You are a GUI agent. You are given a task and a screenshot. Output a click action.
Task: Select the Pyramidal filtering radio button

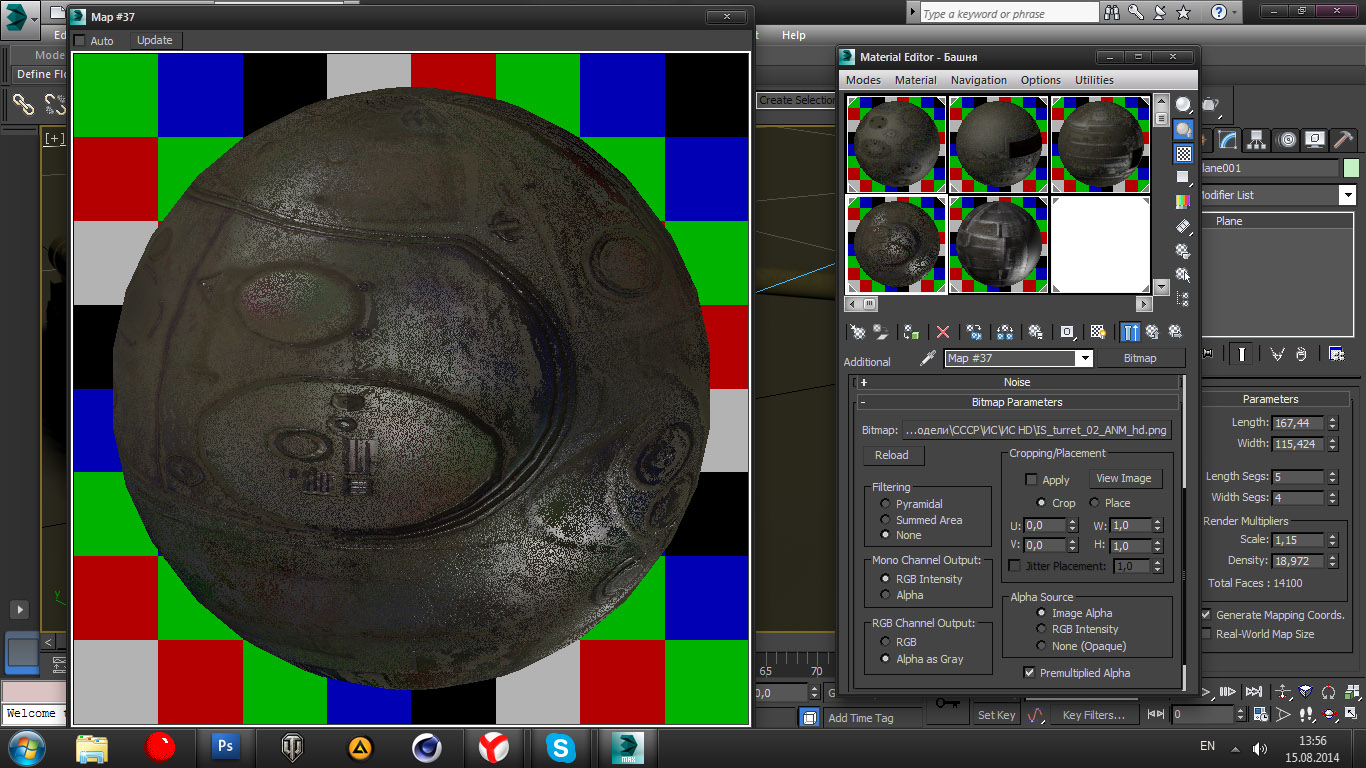pos(885,504)
